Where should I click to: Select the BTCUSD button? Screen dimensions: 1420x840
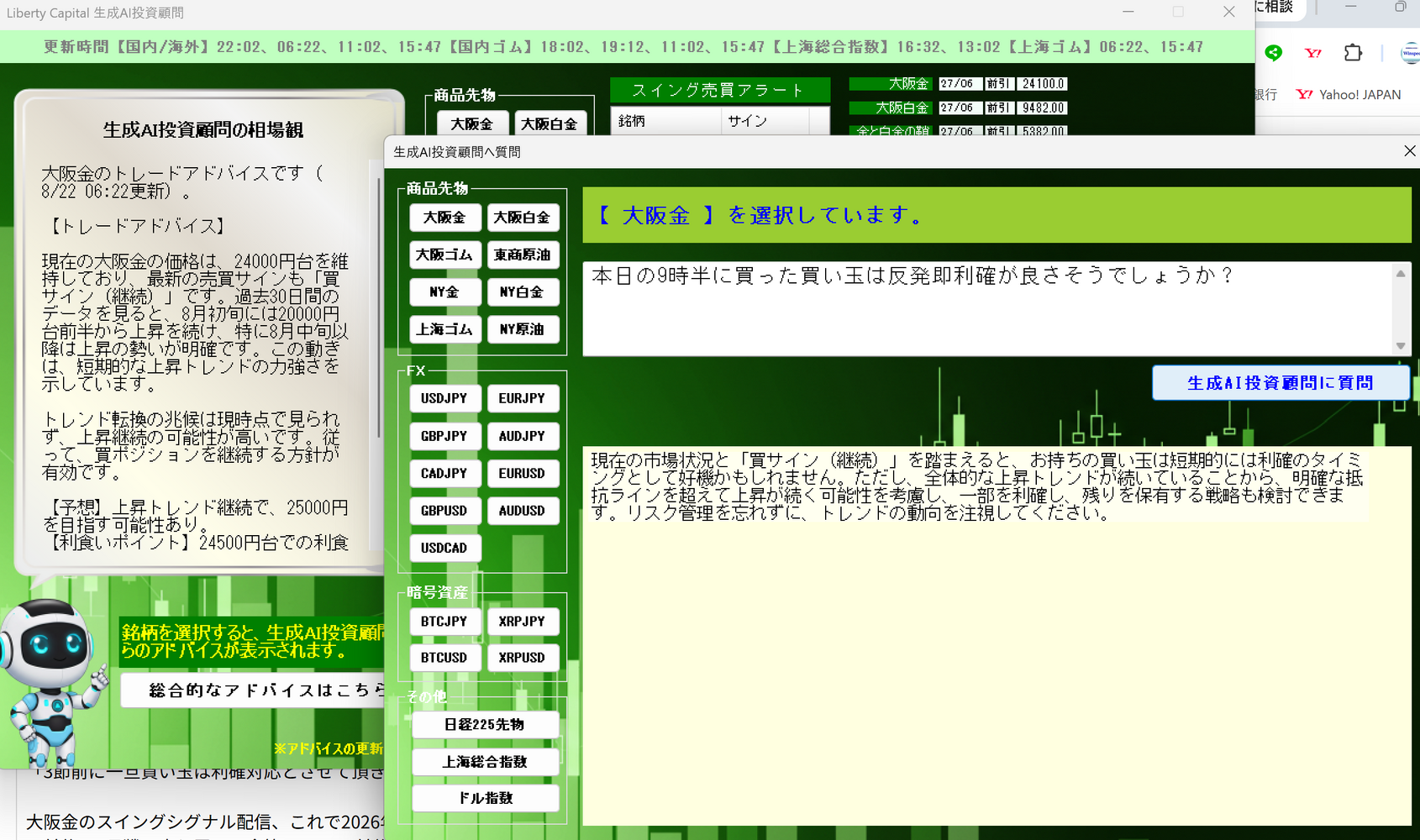(444, 658)
